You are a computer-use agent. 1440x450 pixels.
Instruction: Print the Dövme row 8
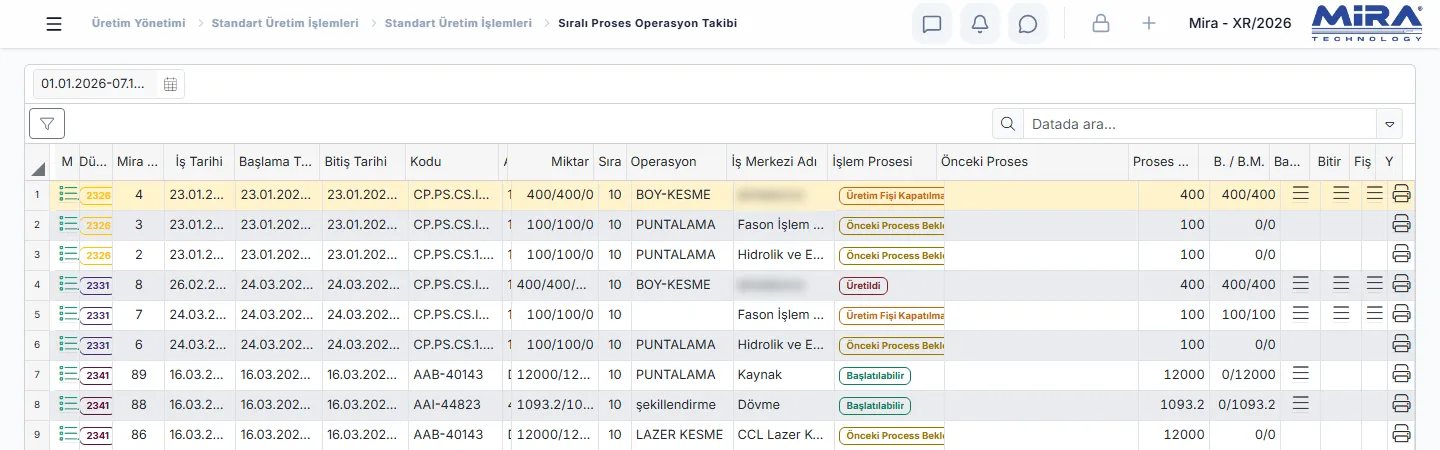(1401, 404)
